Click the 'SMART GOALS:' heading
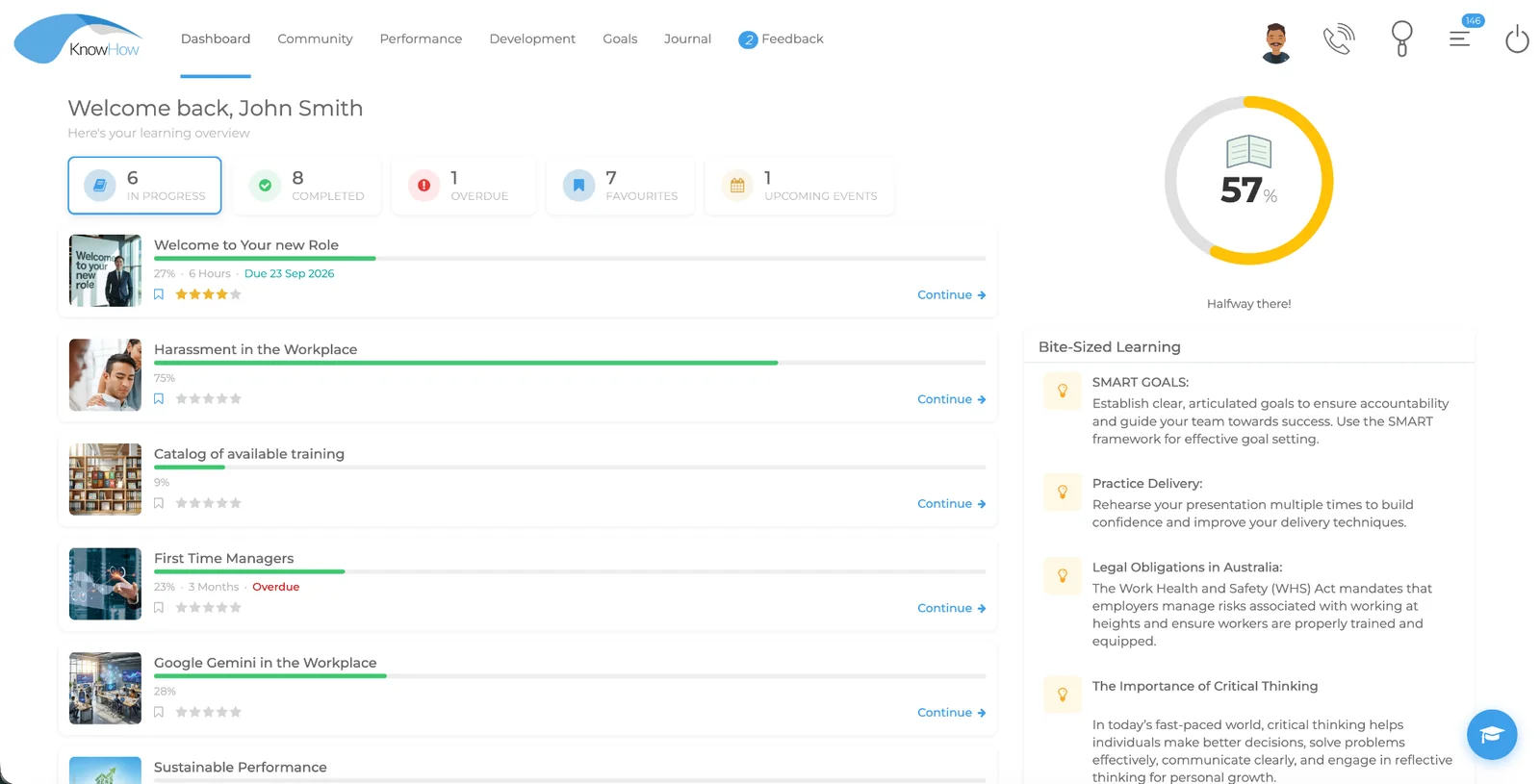This screenshot has width=1540, height=784. pyautogui.click(x=1141, y=382)
